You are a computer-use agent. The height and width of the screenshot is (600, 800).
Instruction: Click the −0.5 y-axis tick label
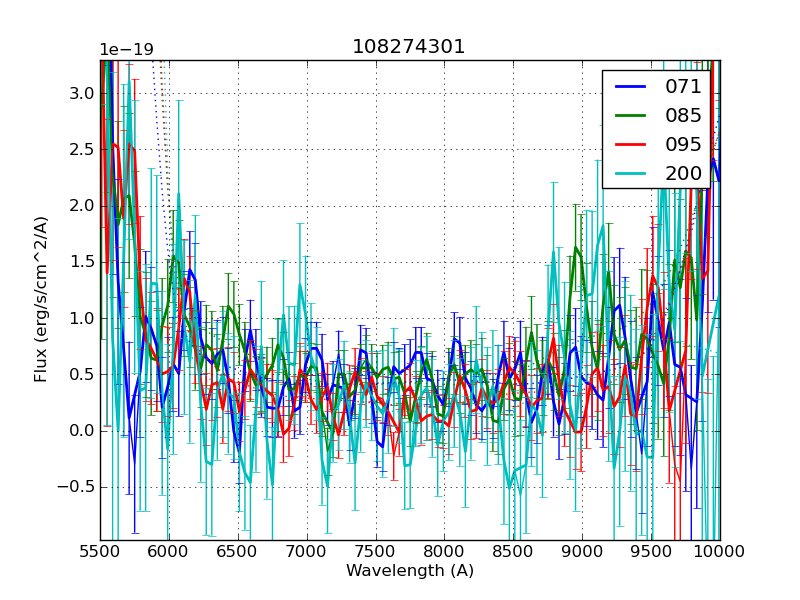pyautogui.click(x=75, y=487)
